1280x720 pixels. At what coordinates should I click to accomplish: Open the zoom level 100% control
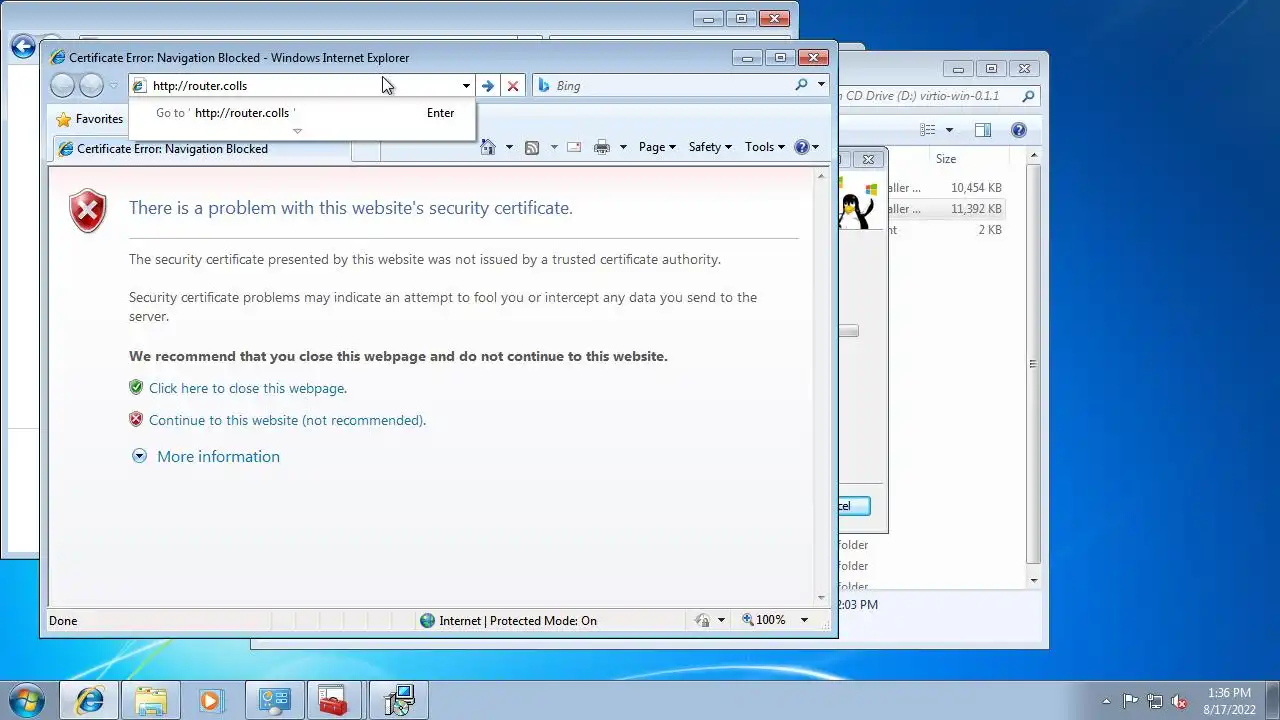pyautogui.click(x=764, y=621)
